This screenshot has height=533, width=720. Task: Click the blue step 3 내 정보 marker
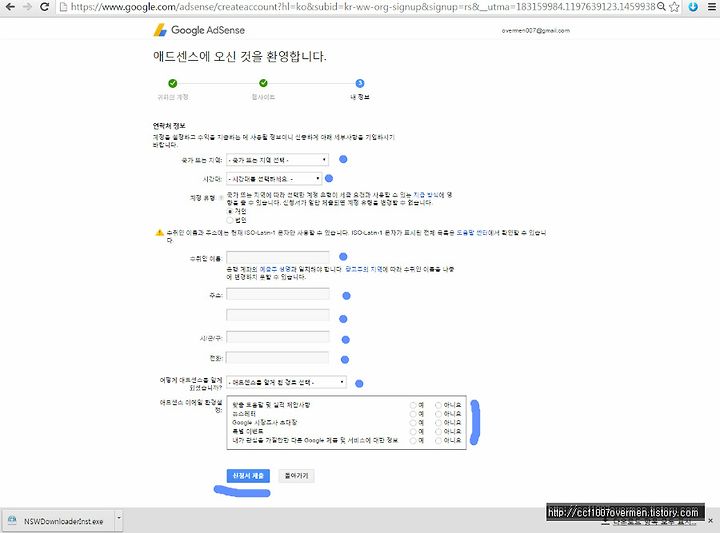pos(360,83)
